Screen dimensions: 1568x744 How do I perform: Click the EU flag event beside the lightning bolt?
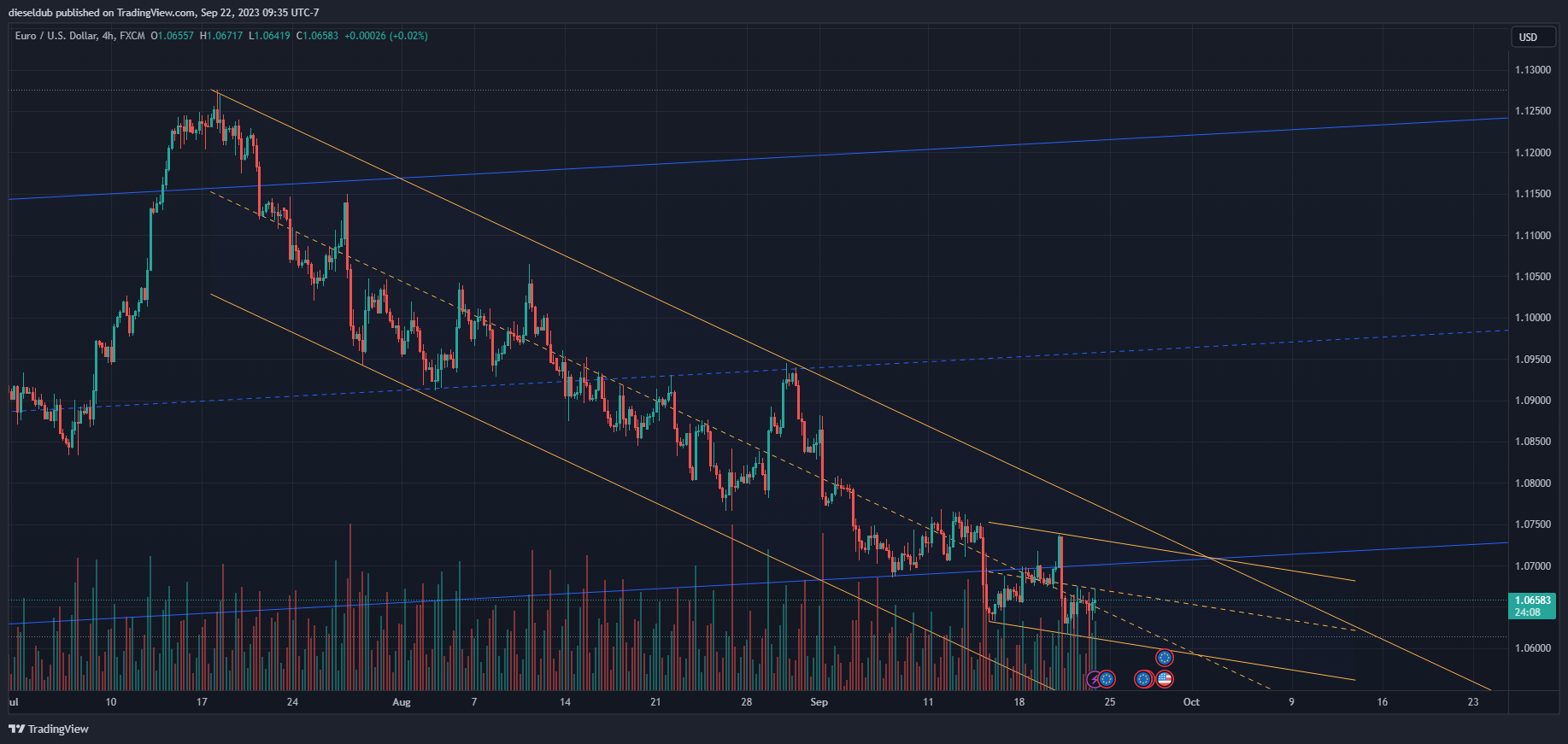click(1107, 679)
